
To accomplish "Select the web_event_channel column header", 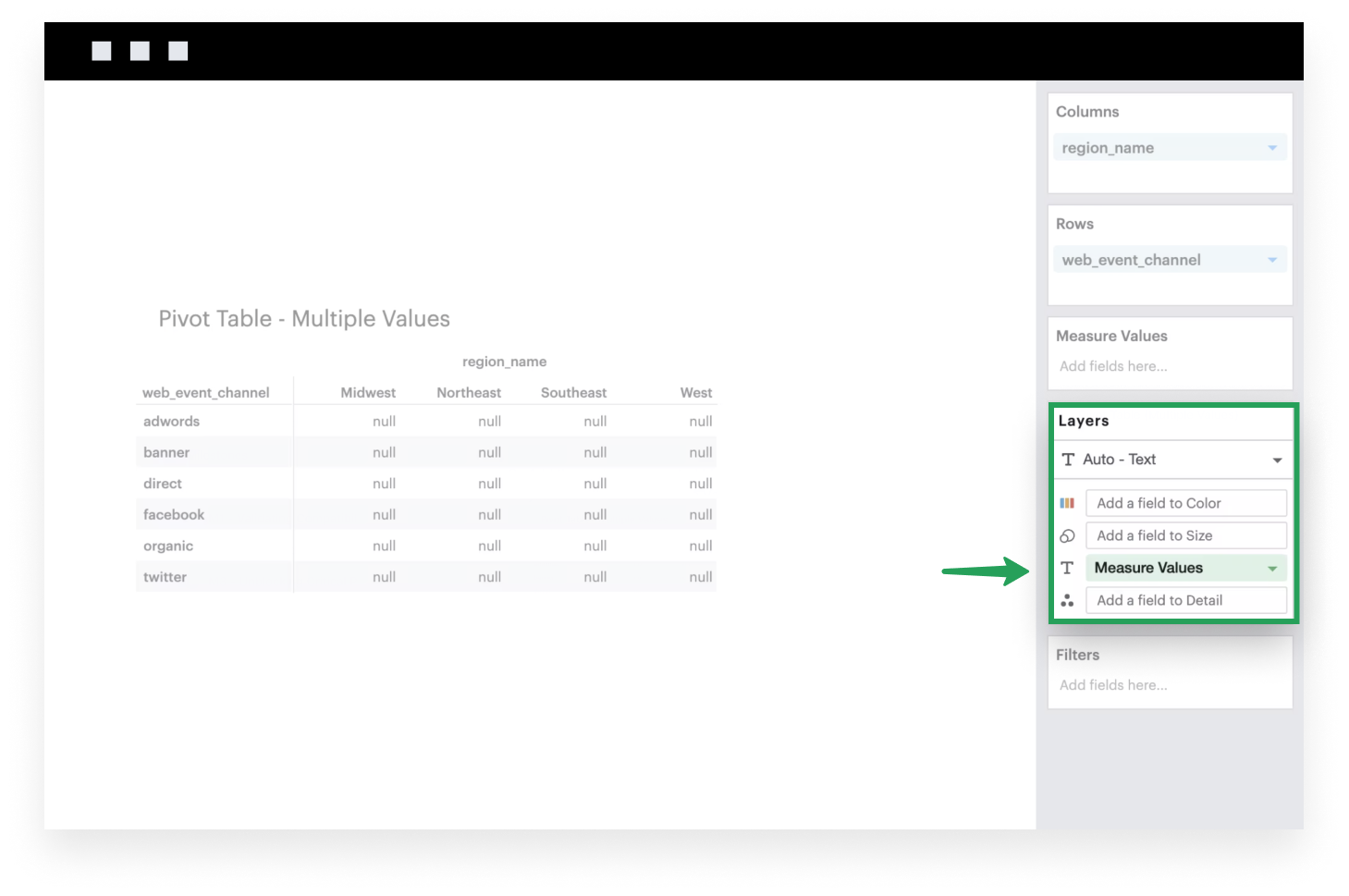I will pos(206,392).
